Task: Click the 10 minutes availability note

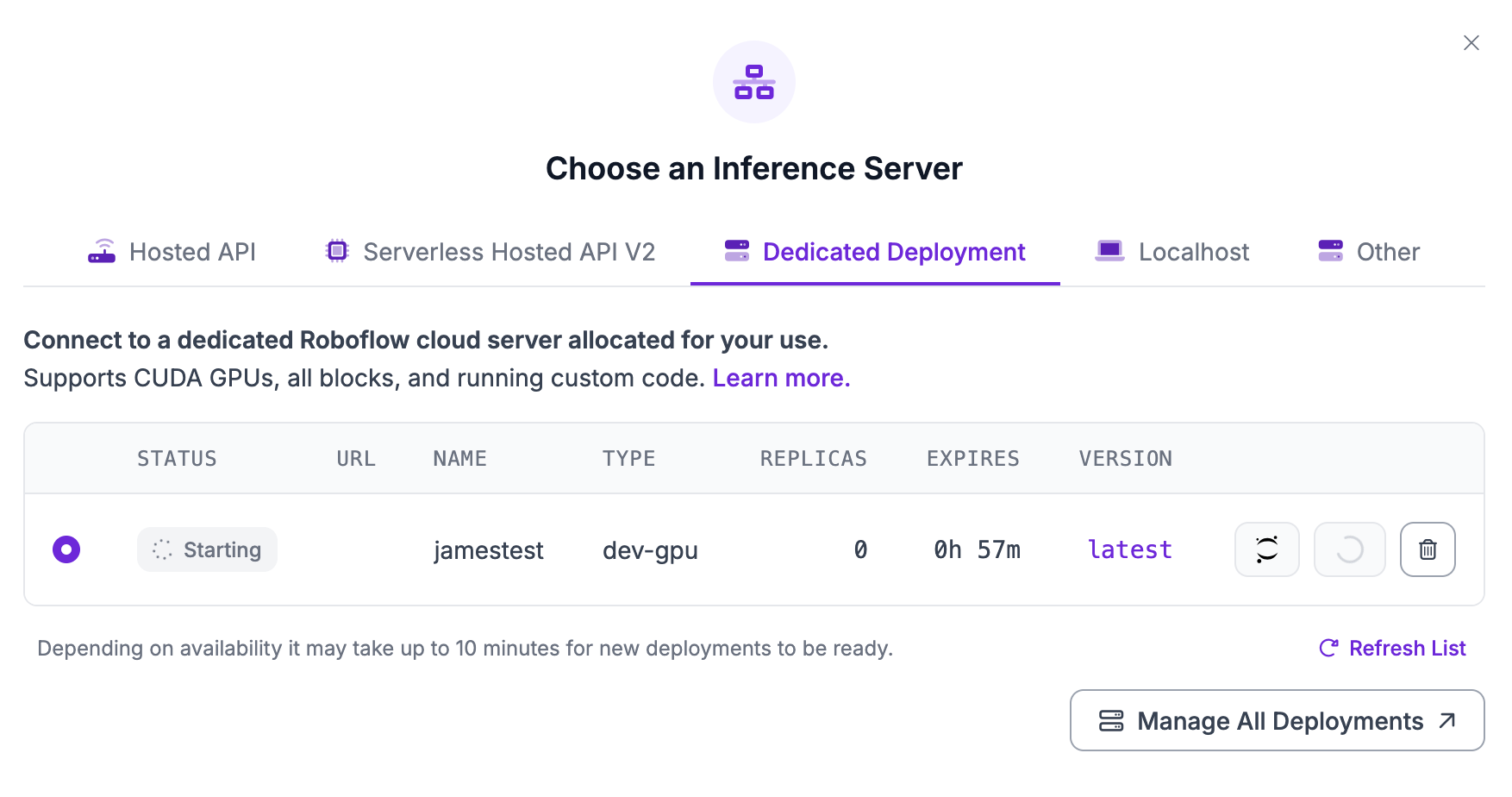Action: 465,649
